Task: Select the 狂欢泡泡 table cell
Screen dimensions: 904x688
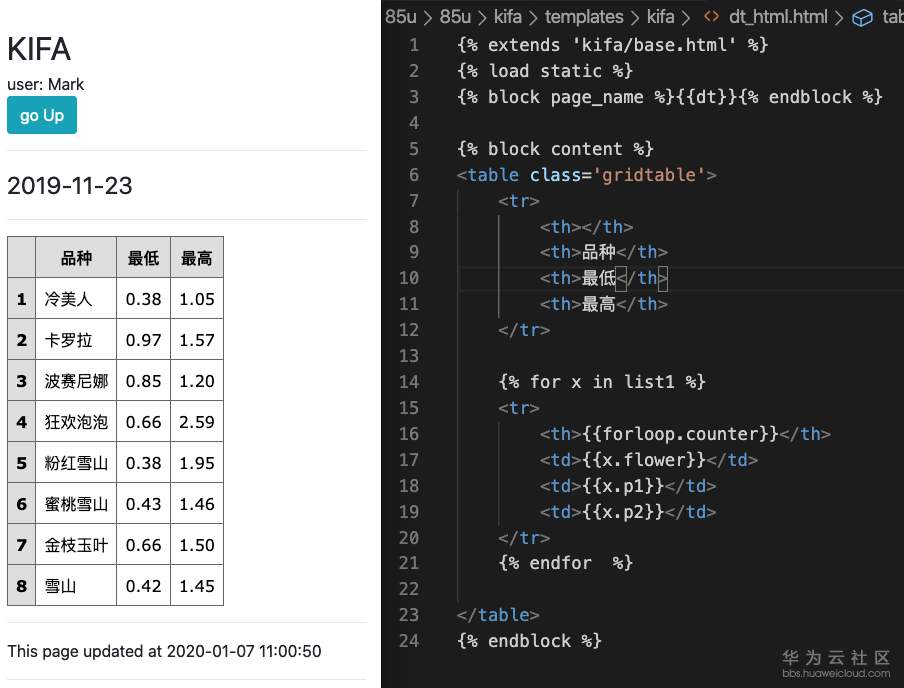Action: point(76,422)
